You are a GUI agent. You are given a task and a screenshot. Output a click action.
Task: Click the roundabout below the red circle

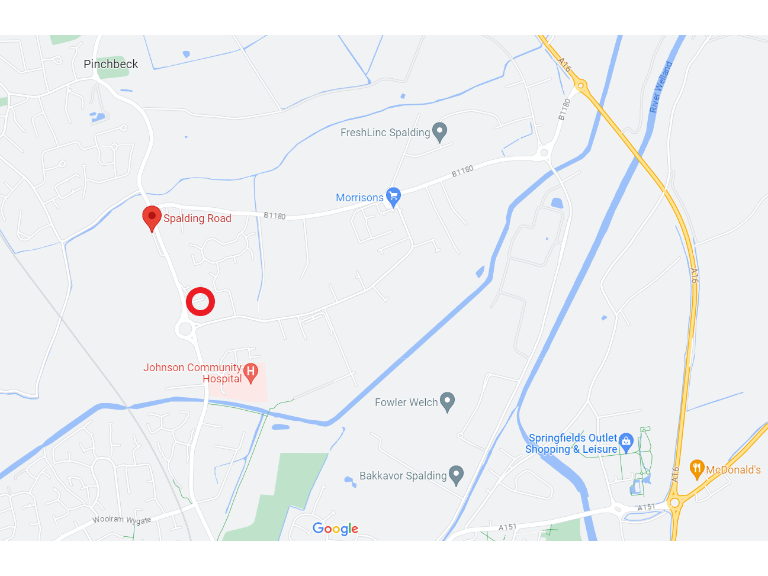185,329
